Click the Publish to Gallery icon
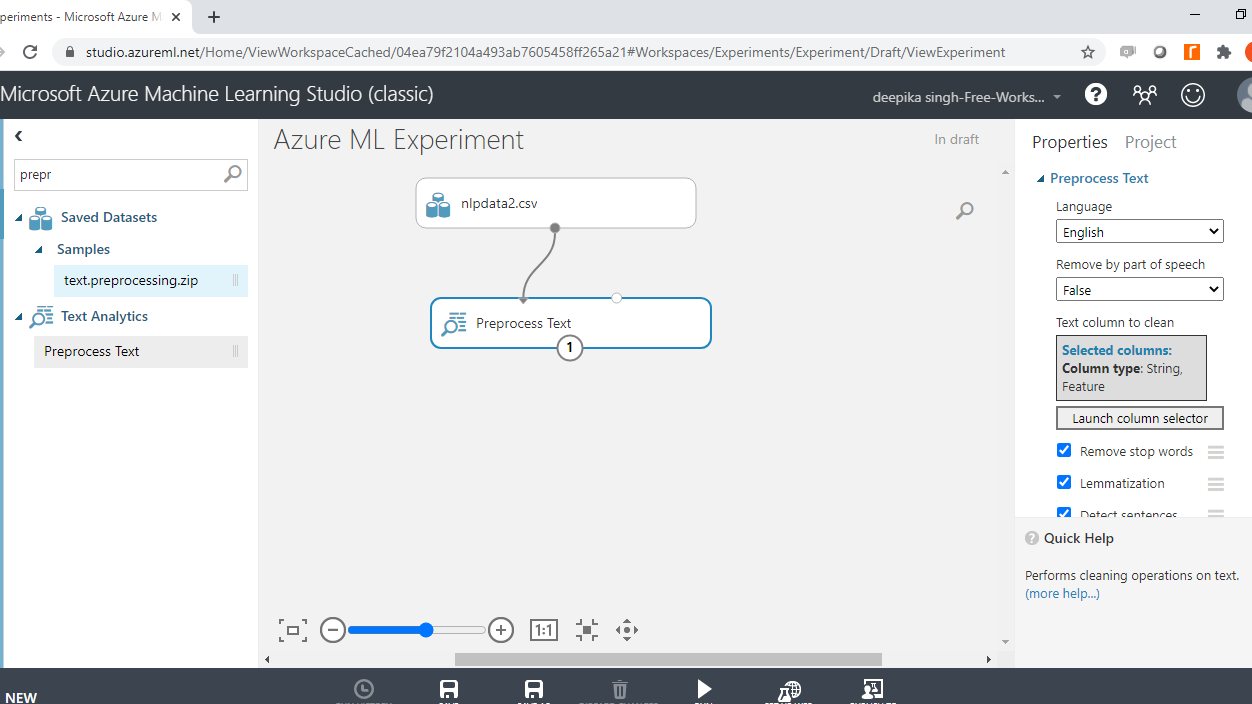 [x=872, y=689]
